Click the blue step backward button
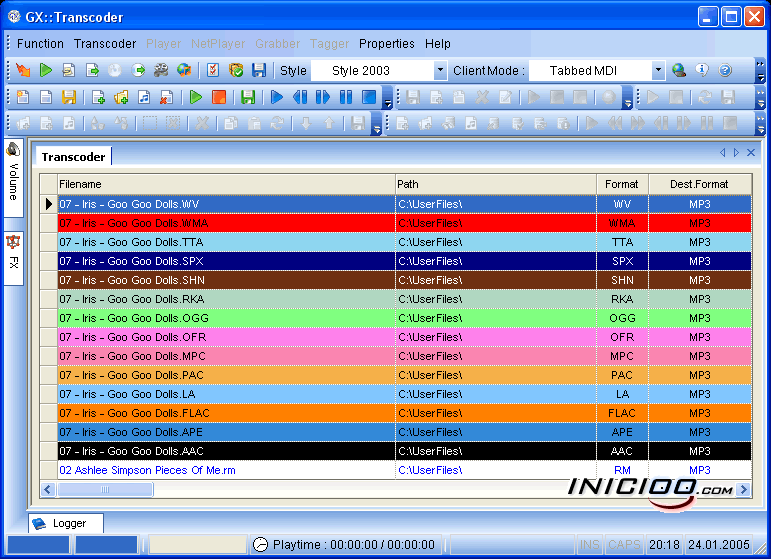Screen dimensions: 771x559 click(x=300, y=97)
